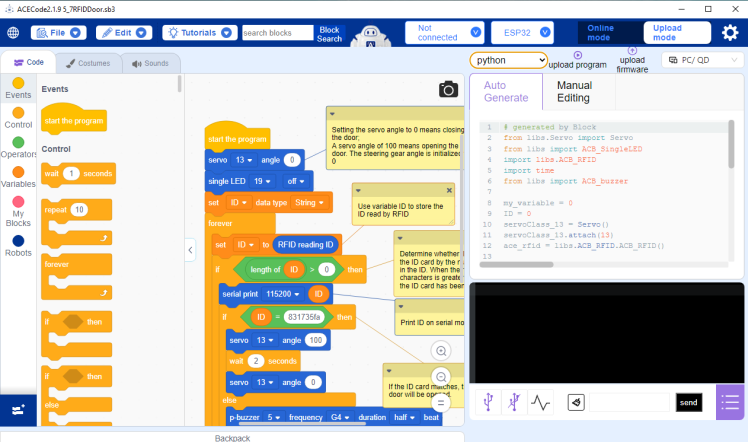Collapse the Print ID comment triangle

(401, 307)
